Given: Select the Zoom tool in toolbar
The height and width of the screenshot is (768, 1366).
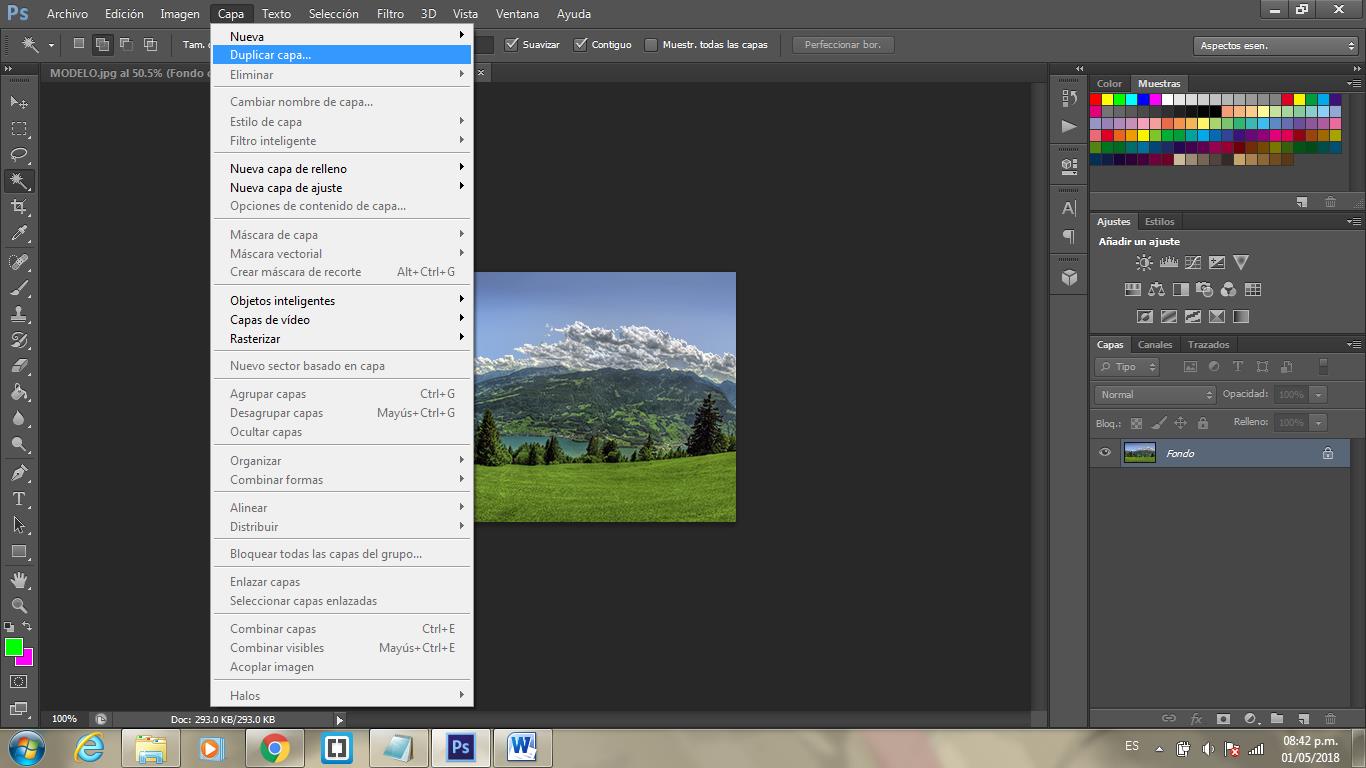Looking at the screenshot, I should 19,606.
